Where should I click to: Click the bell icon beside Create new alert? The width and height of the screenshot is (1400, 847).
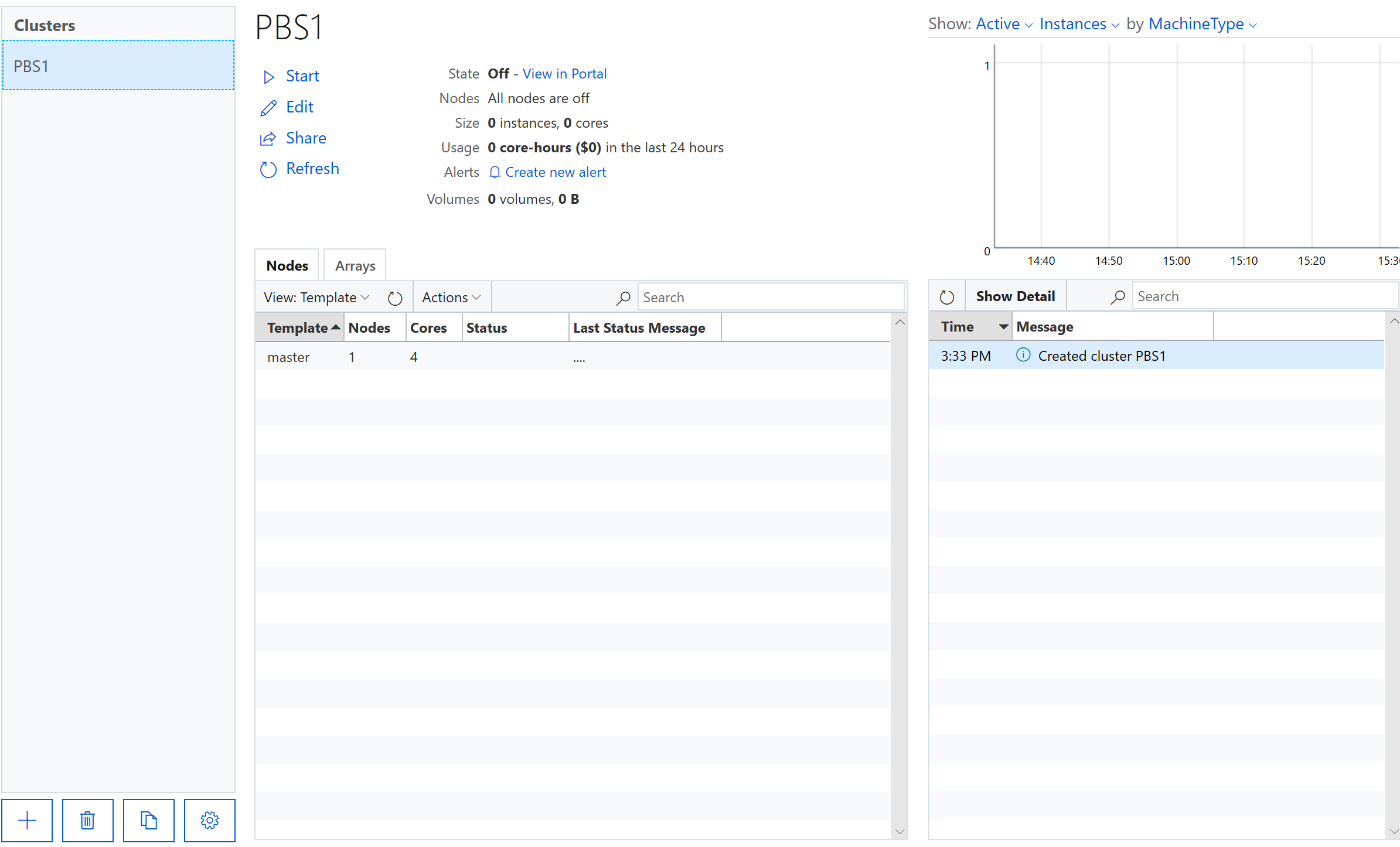(x=494, y=172)
